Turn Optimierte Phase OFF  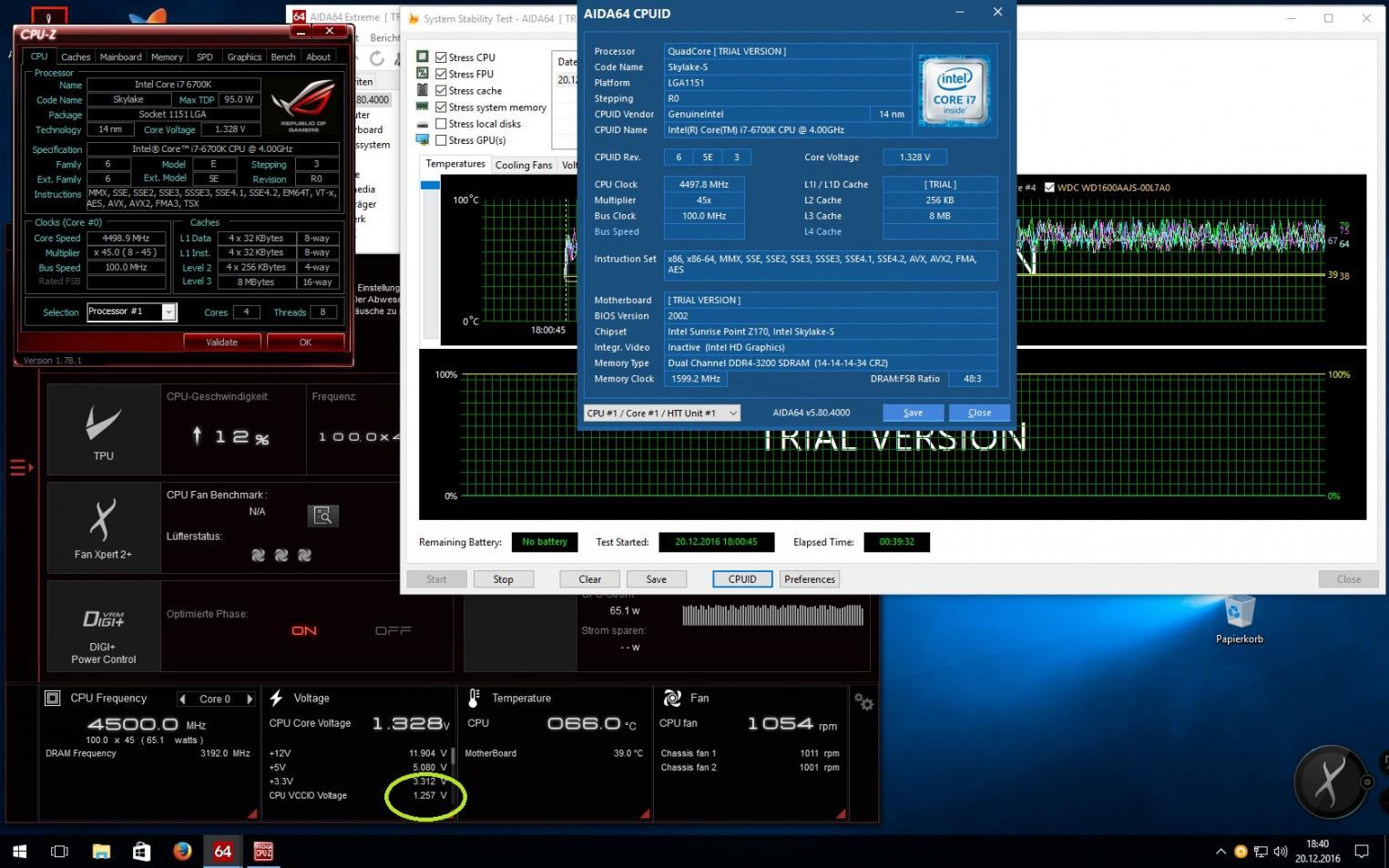coord(393,630)
